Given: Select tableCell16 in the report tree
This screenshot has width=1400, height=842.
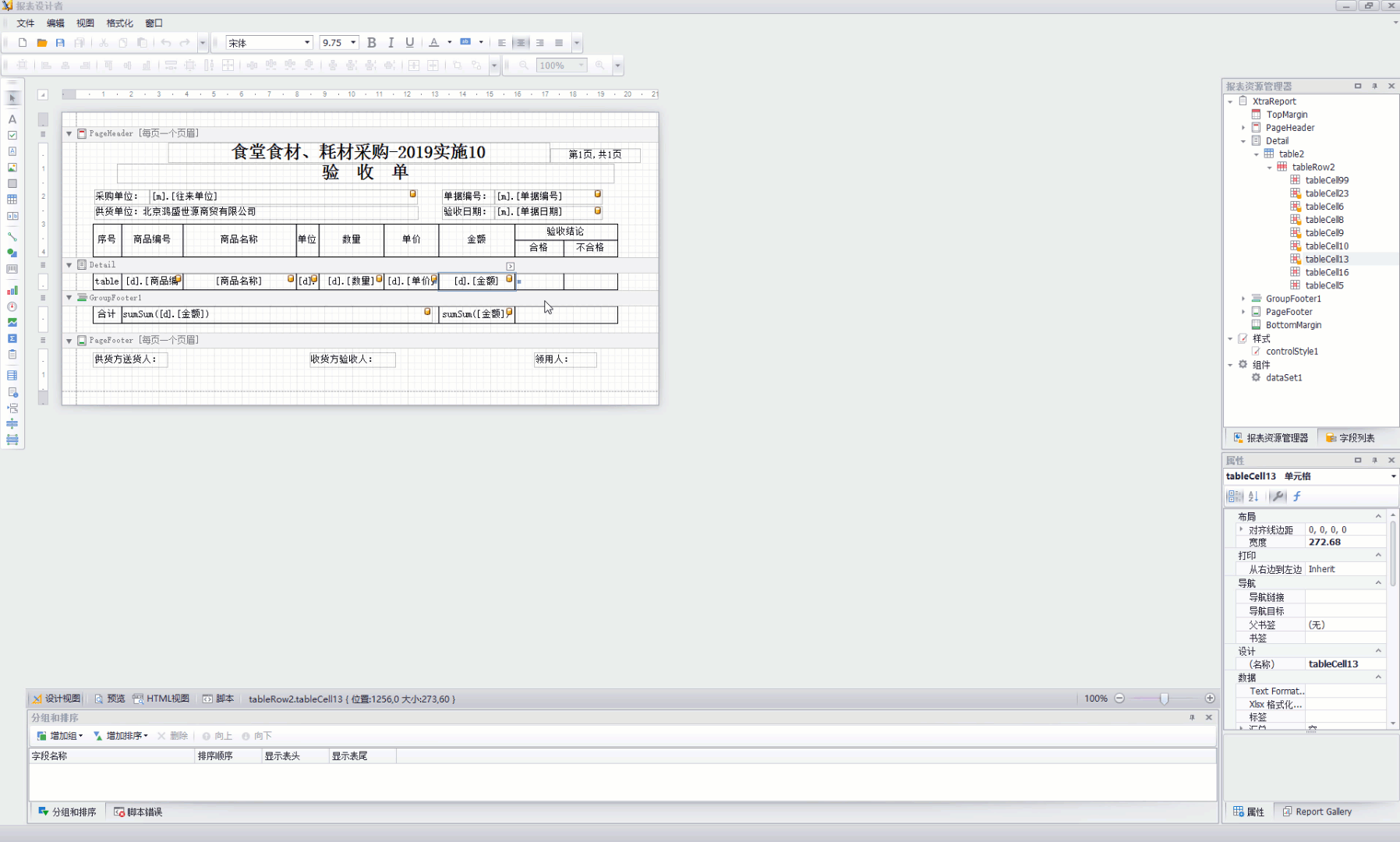Looking at the screenshot, I should click(1327, 272).
